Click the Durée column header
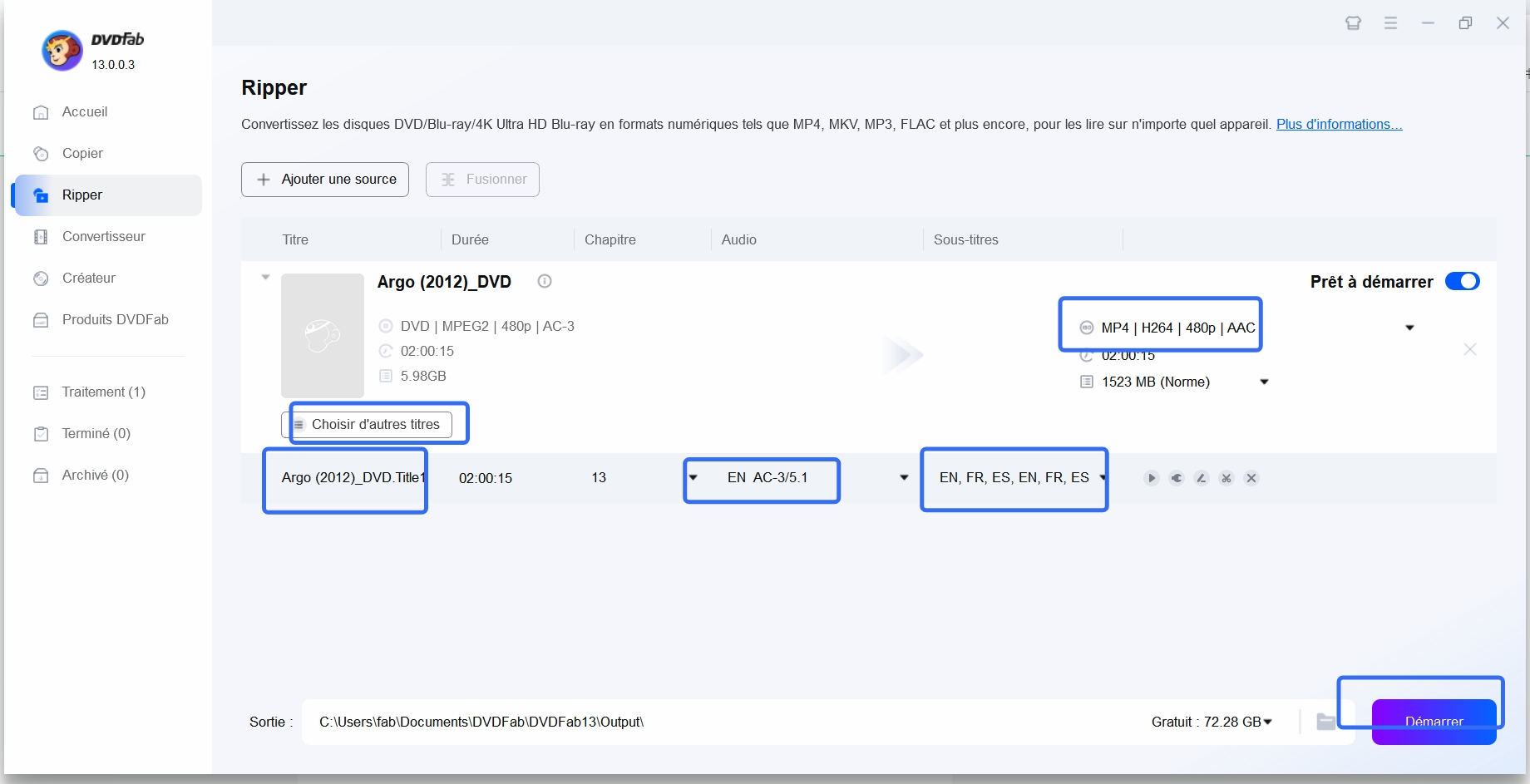 tap(470, 240)
